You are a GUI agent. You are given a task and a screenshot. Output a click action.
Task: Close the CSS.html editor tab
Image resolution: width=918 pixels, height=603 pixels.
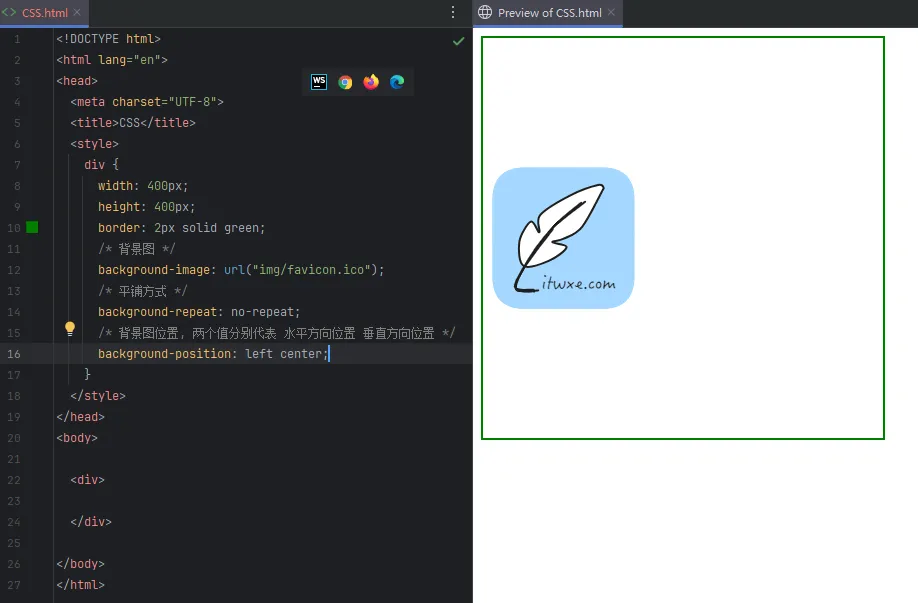coord(77,12)
